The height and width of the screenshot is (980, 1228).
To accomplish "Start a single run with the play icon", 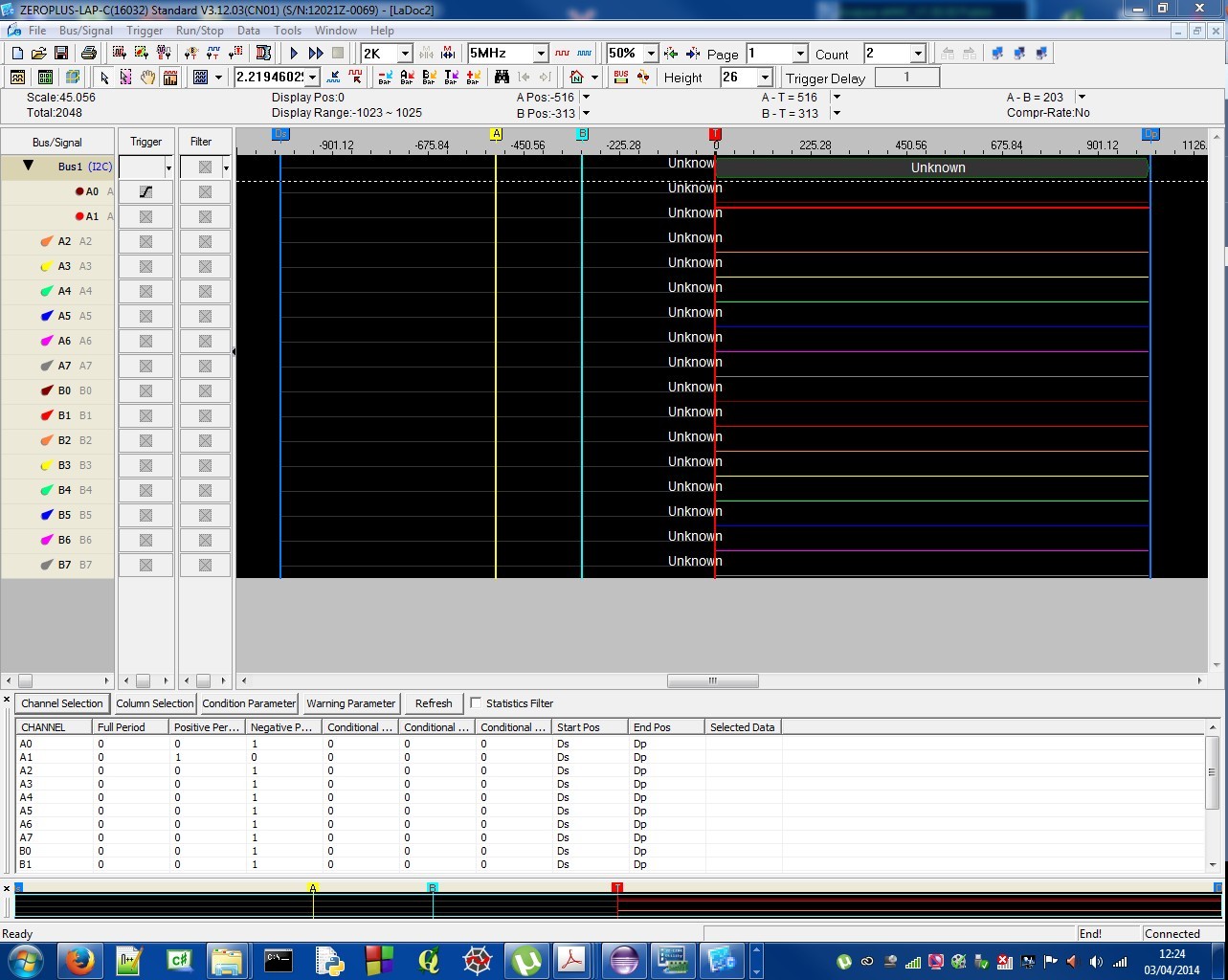I will (x=294, y=54).
